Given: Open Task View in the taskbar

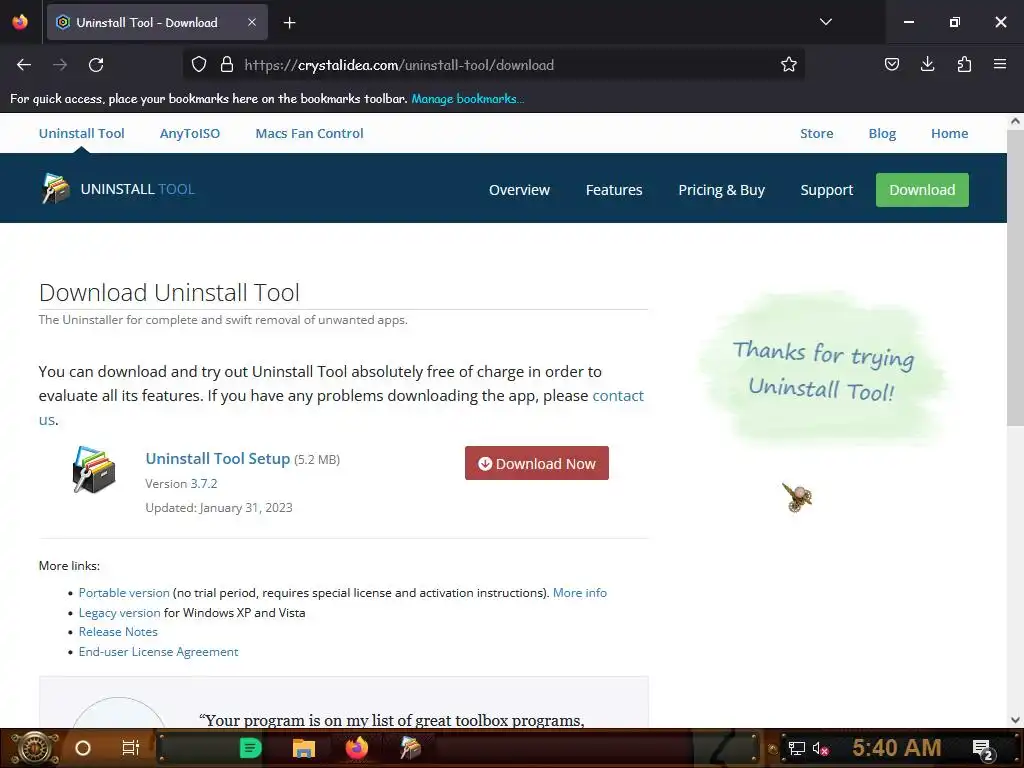Looking at the screenshot, I should (131, 748).
